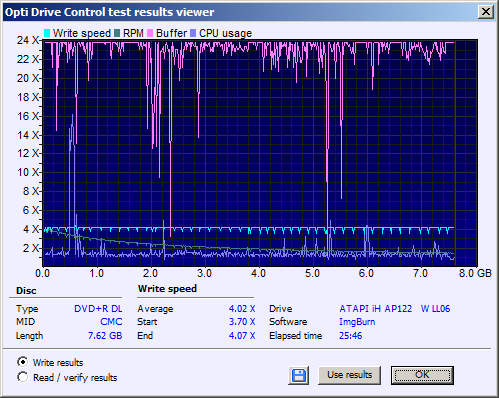Confirm with the OK button
This screenshot has height=398, width=499.
click(x=422, y=375)
